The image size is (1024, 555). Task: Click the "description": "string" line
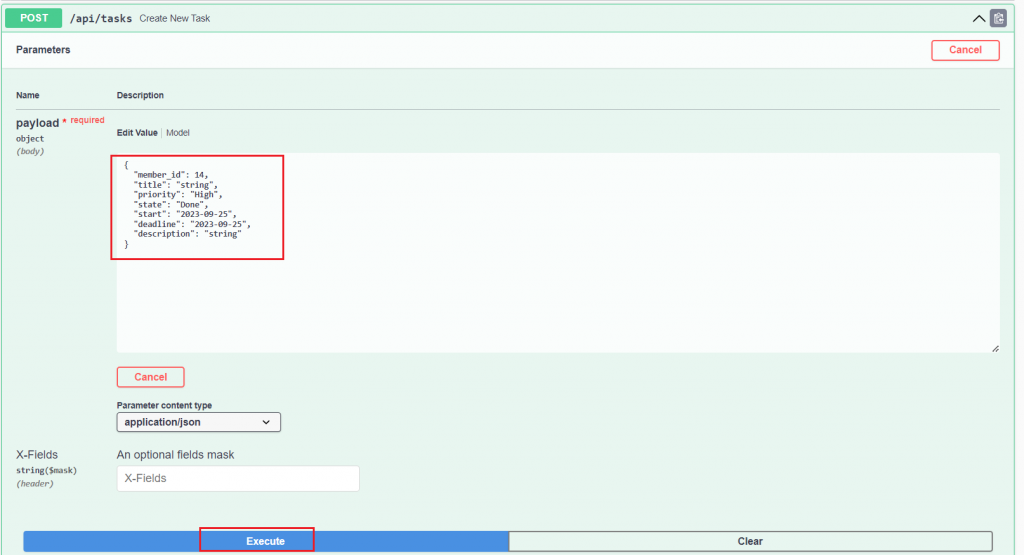tap(187, 234)
